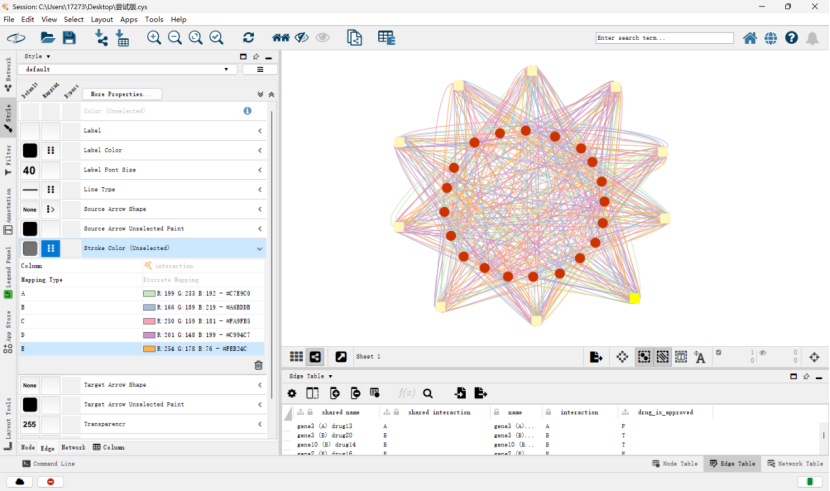The image size is (830, 491).
Task: Click Import Table from File icon
Action: [122, 38]
